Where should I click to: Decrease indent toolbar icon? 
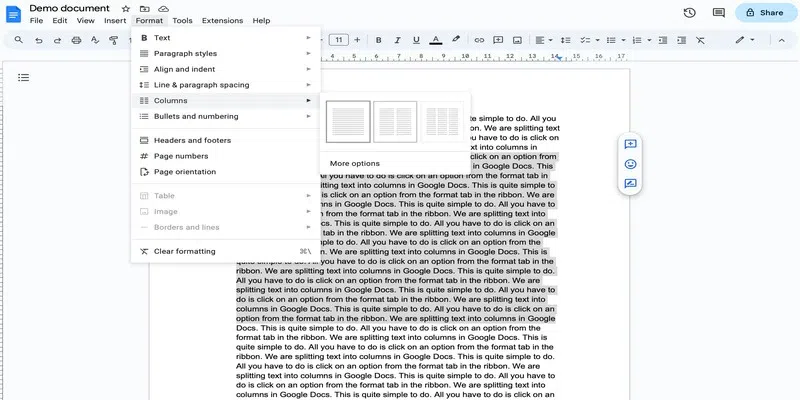point(663,40)
